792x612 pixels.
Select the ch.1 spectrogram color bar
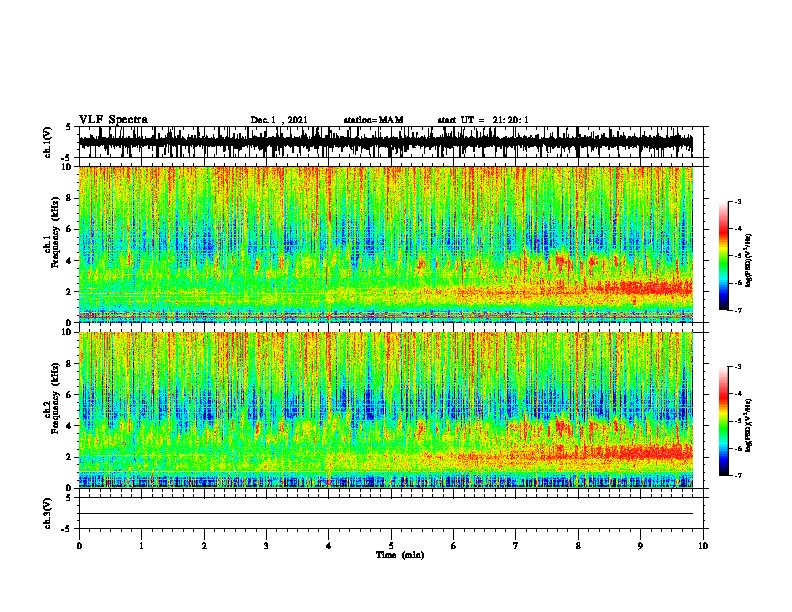723,256
